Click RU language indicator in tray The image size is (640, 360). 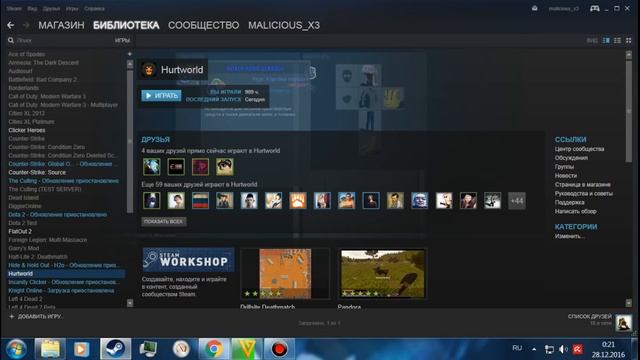(517, 348)
